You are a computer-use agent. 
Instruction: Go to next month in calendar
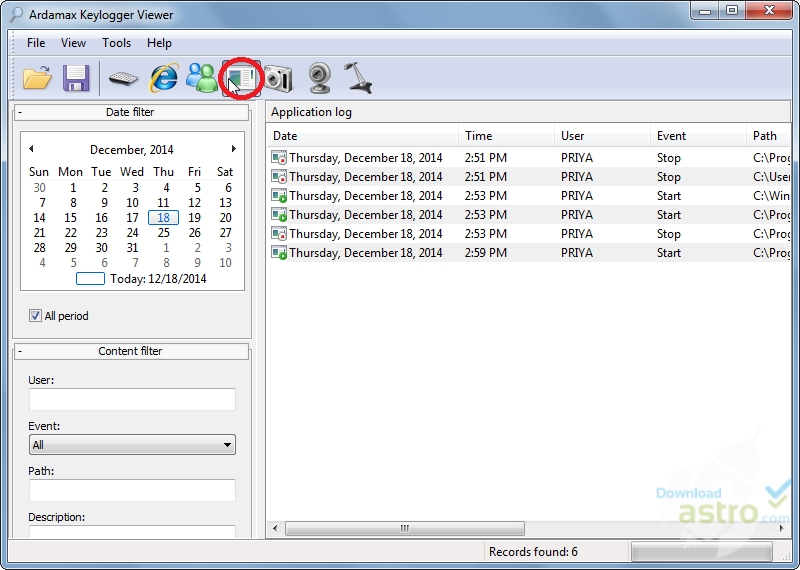click(x=234, y=148)
